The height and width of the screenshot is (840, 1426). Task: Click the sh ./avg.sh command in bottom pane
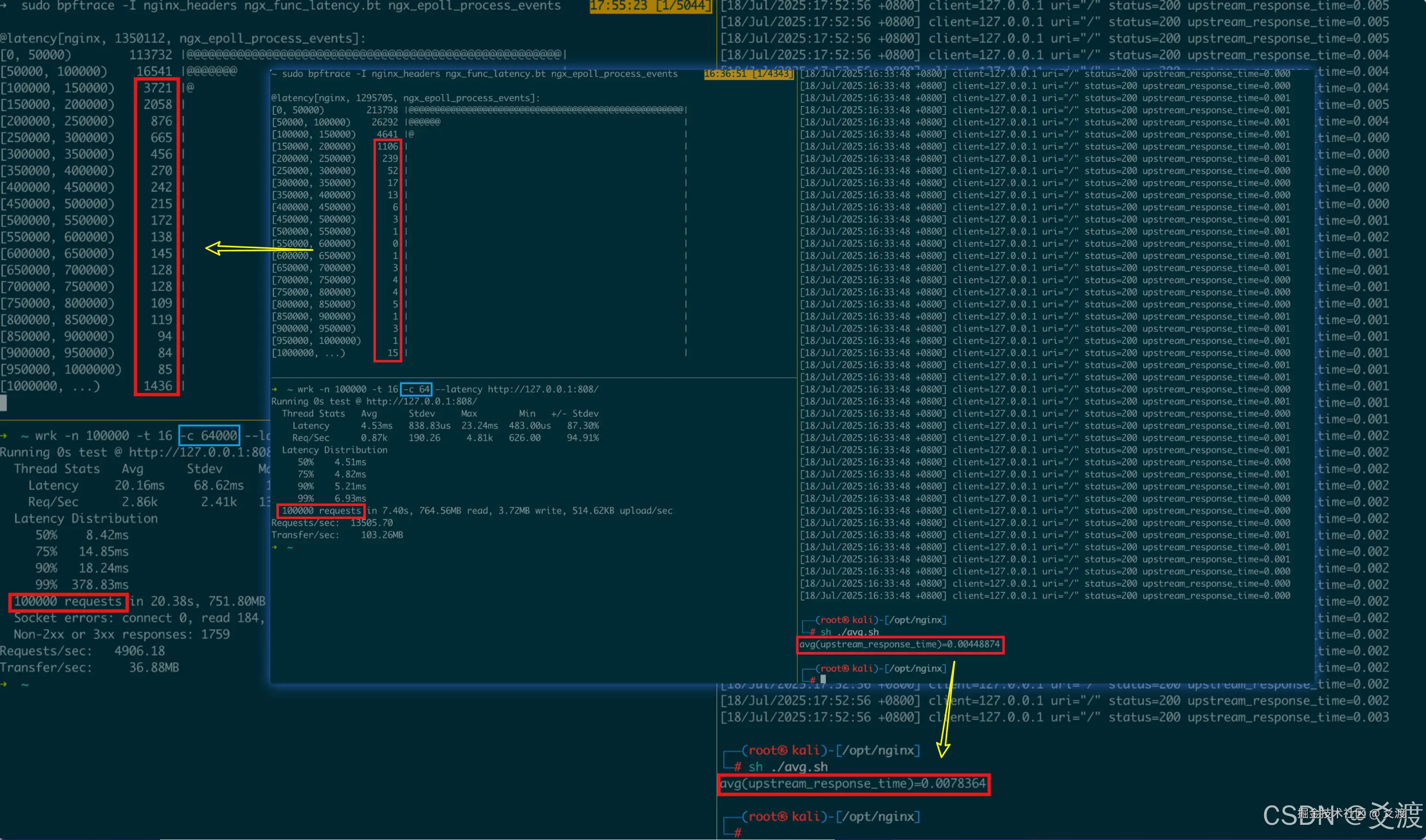pyautogui.click(x=787, y=767)
